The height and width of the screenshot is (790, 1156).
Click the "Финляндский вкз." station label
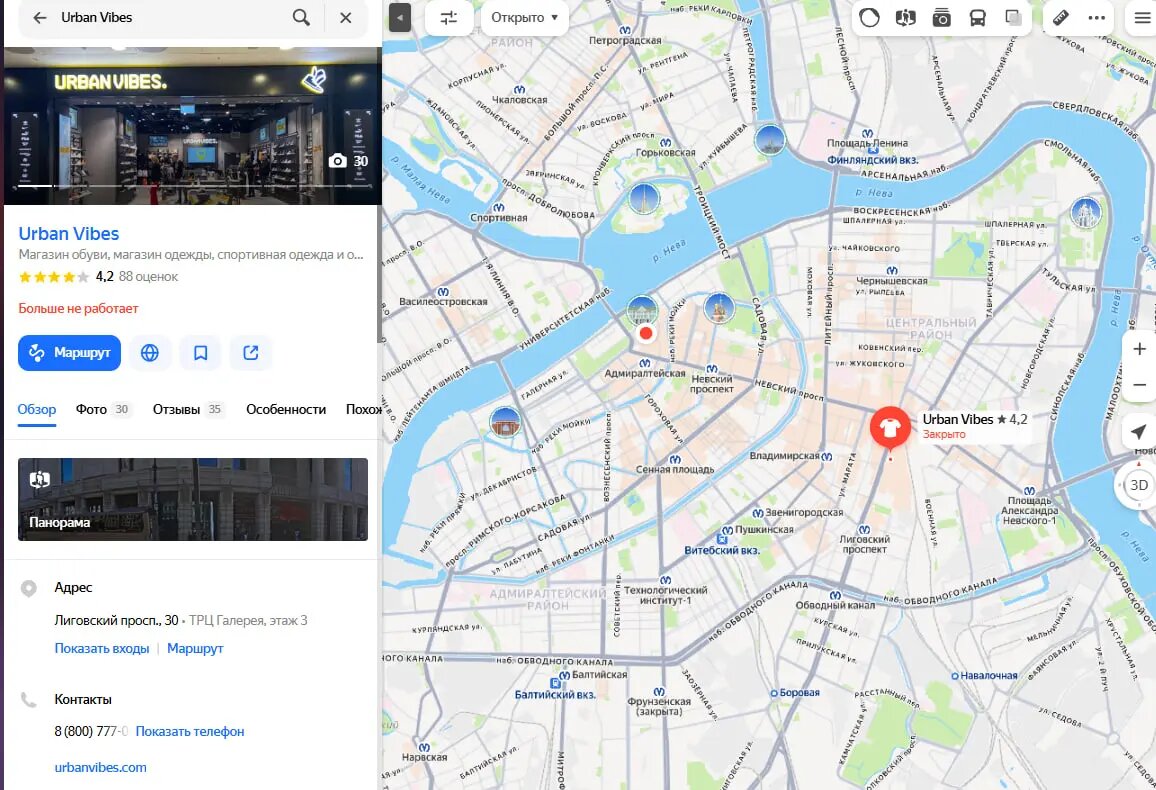click(872, 160)
